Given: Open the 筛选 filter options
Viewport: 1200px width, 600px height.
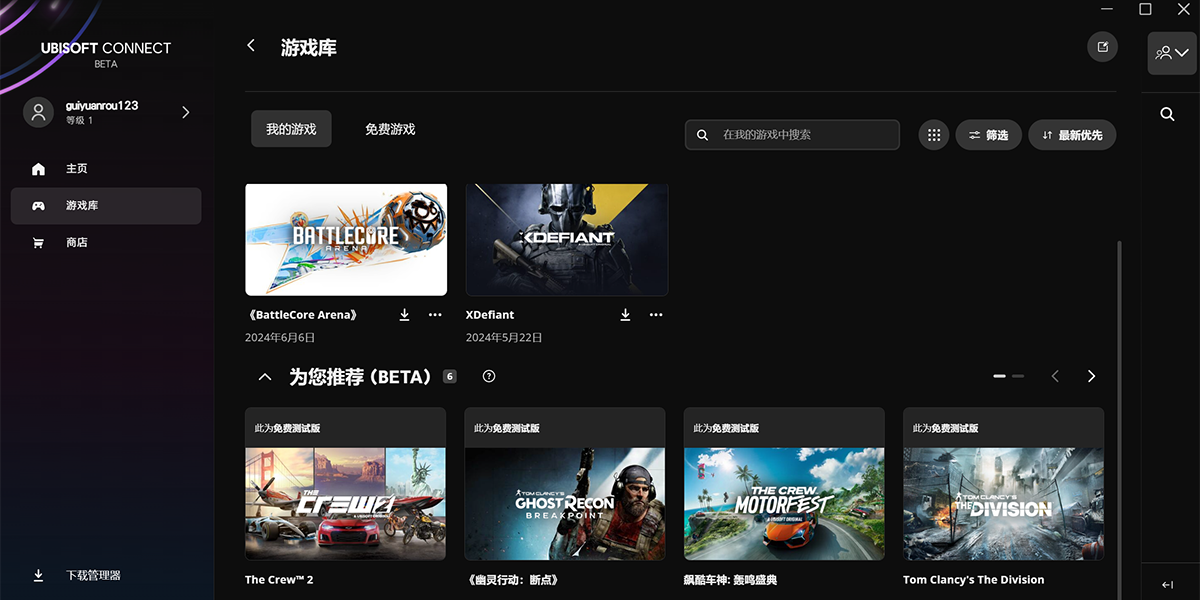Looking at the screenshot, I should click(988, 134).
